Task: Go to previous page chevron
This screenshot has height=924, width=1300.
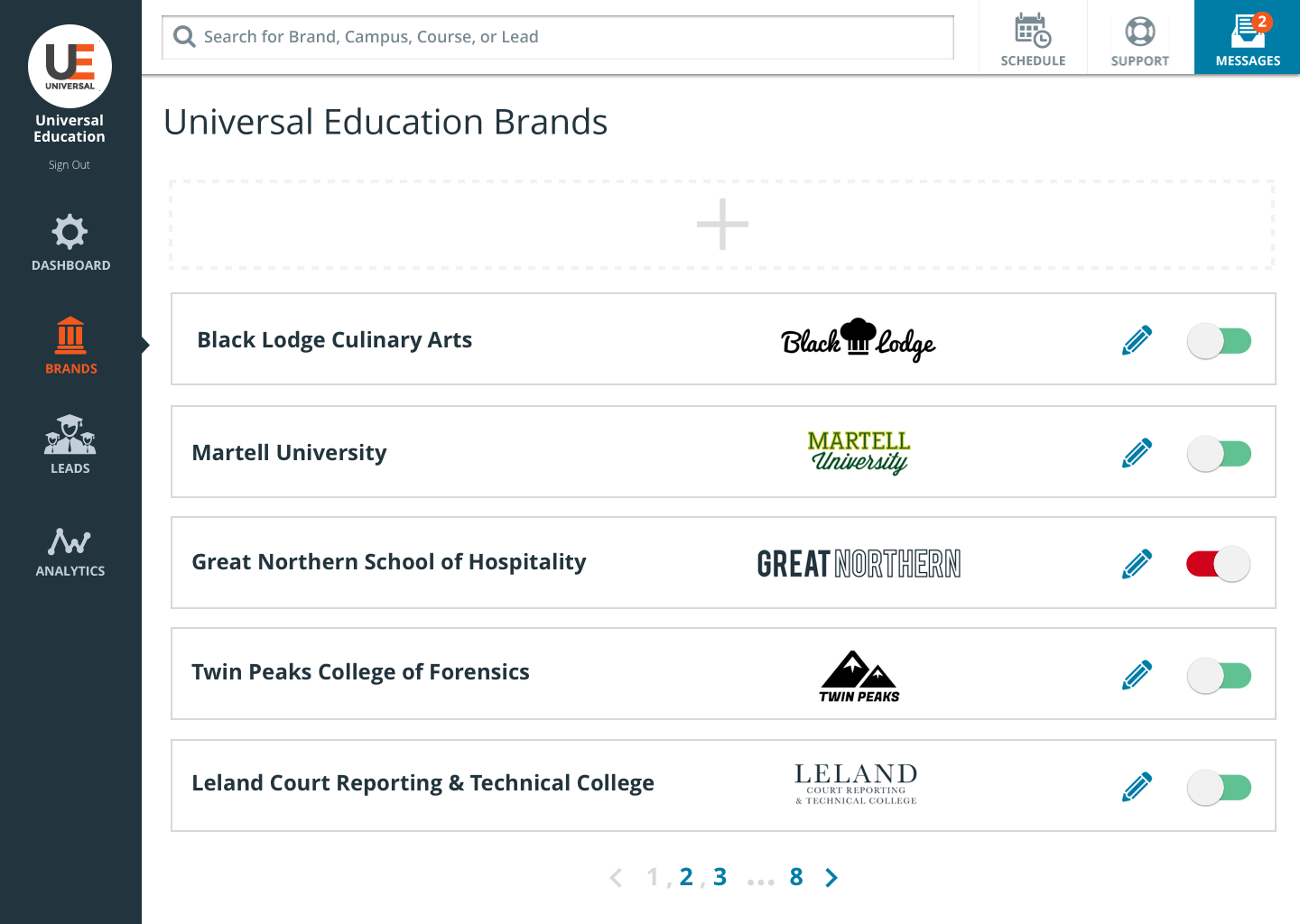Action: pyautogui.click(x=616, y=878)
